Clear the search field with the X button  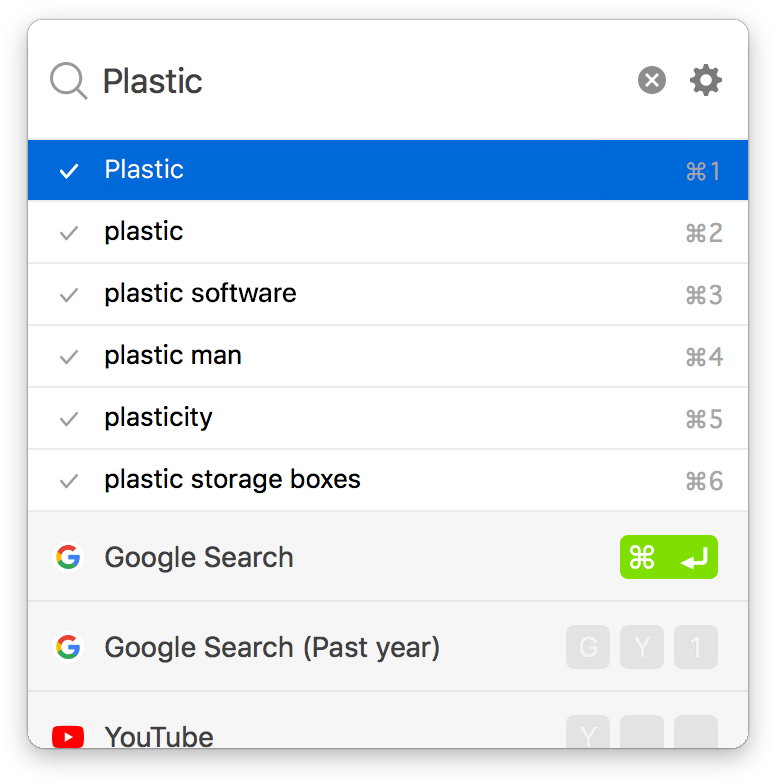point(652,80)
